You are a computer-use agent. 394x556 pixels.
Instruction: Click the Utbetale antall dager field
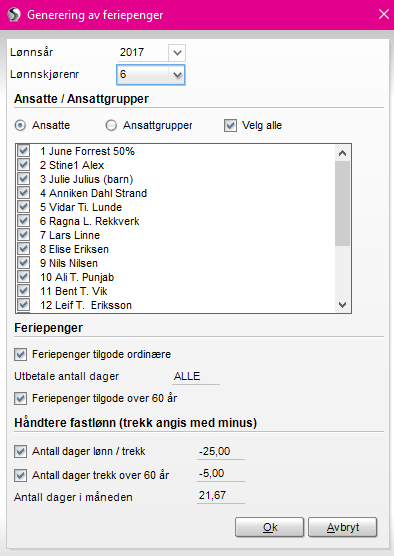196,376
